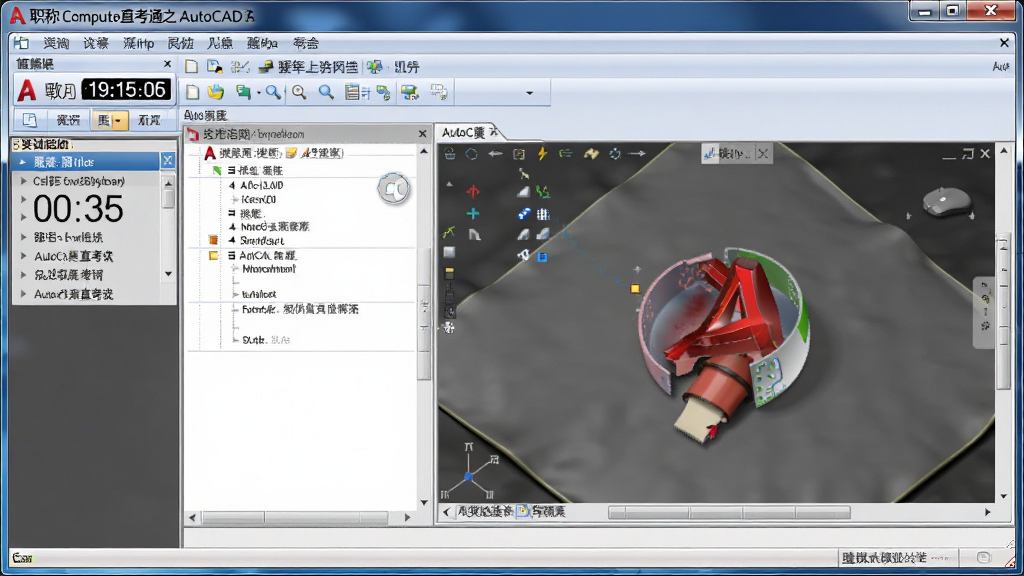Click the blue circle icon in the viewport toolbar
The height and width of the screenshot is (576, 1024).
471,154
